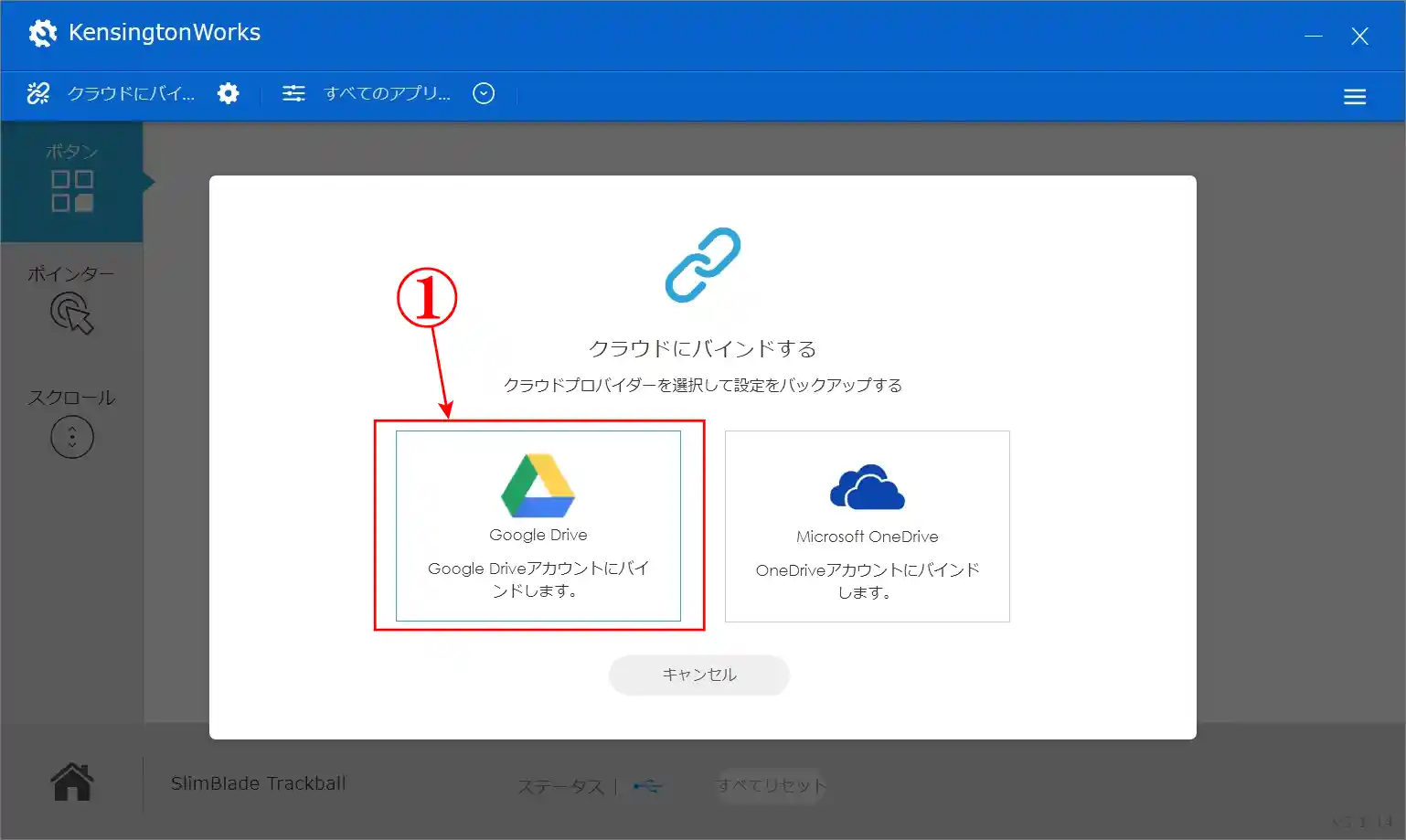Click the クラウドにバイ... toolbar label
Screen dimensions: 1406x840
[131, 93]
